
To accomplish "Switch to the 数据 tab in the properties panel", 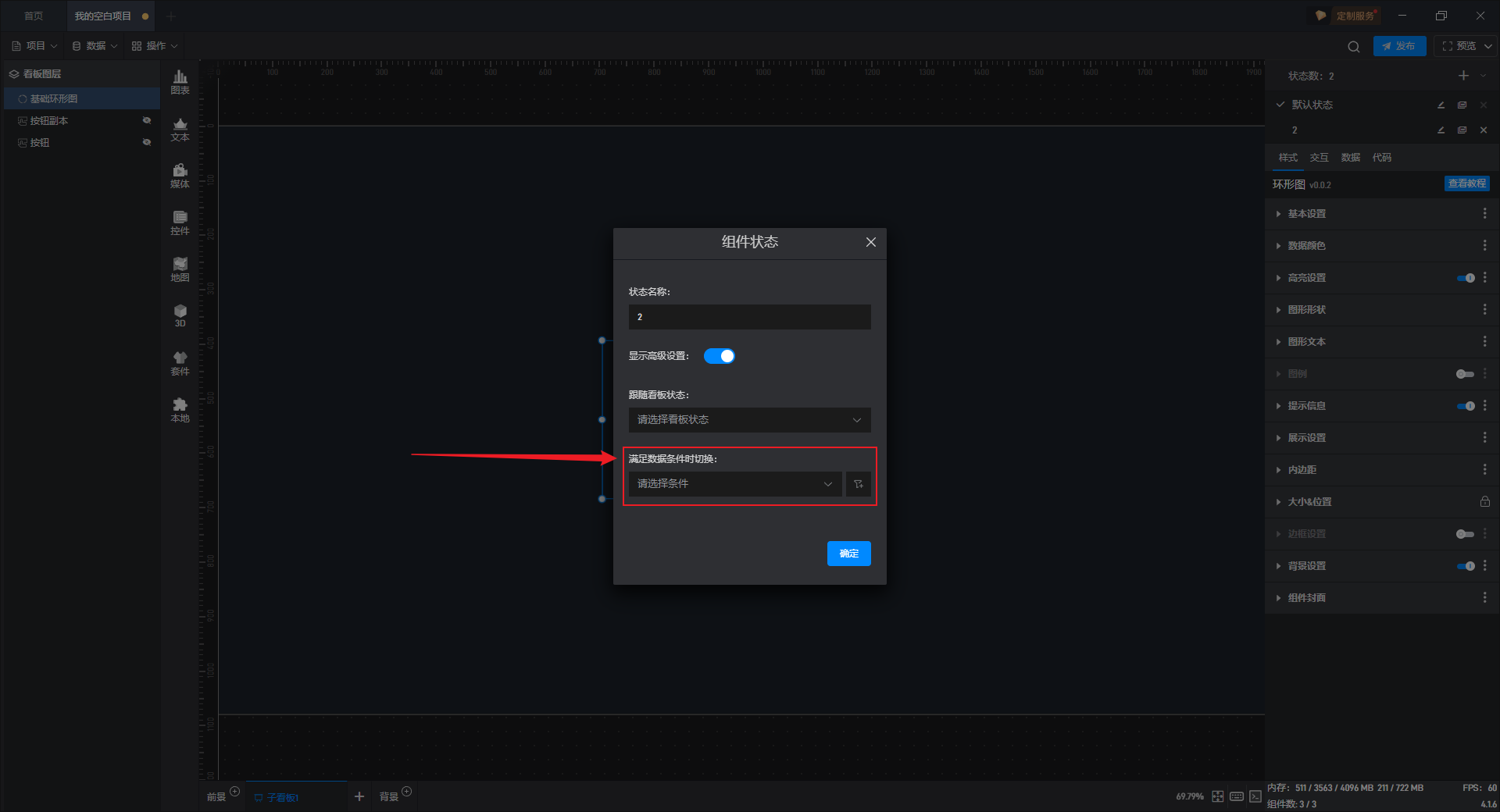I will click(x=1351, y=158).
